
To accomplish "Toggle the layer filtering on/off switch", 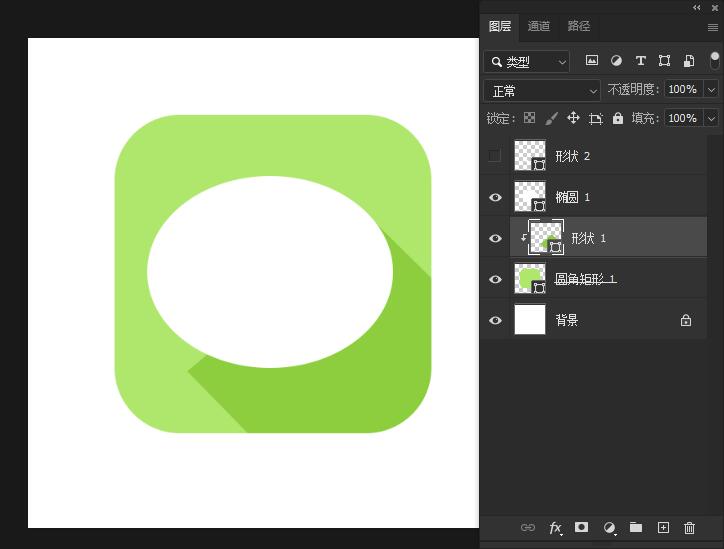I will tap(714, 60).
